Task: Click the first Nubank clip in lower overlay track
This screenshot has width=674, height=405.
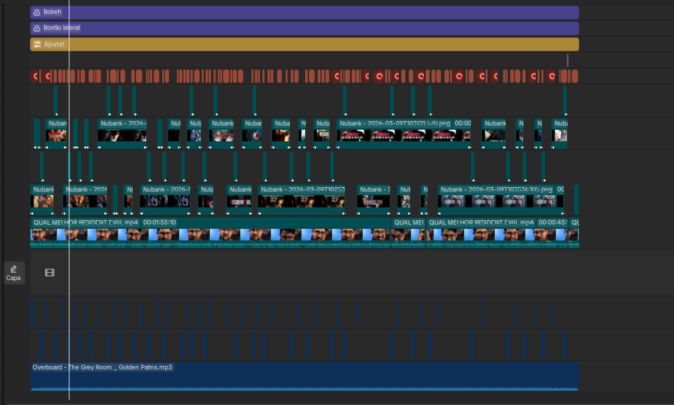Action: [x=44, y=195]
